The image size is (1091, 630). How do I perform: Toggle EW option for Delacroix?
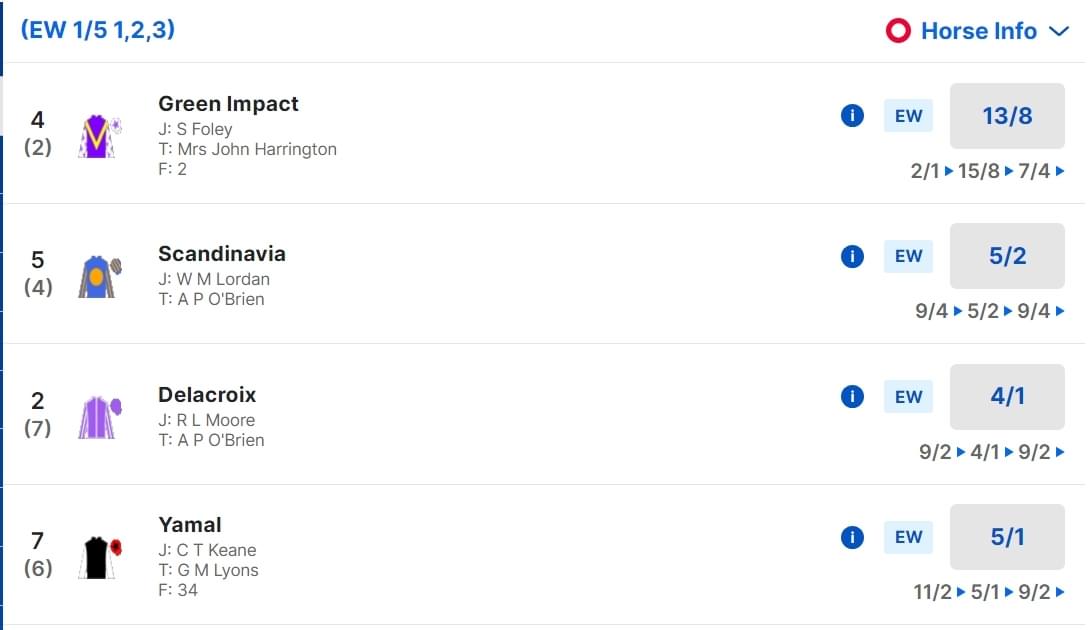[x=908, y=397]
